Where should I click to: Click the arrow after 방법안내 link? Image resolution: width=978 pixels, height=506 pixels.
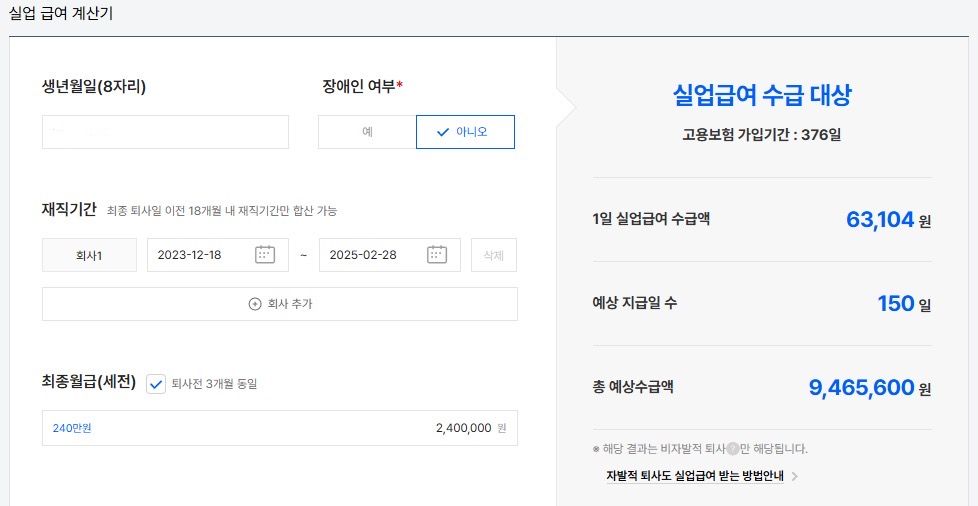(x=794, y=476)
